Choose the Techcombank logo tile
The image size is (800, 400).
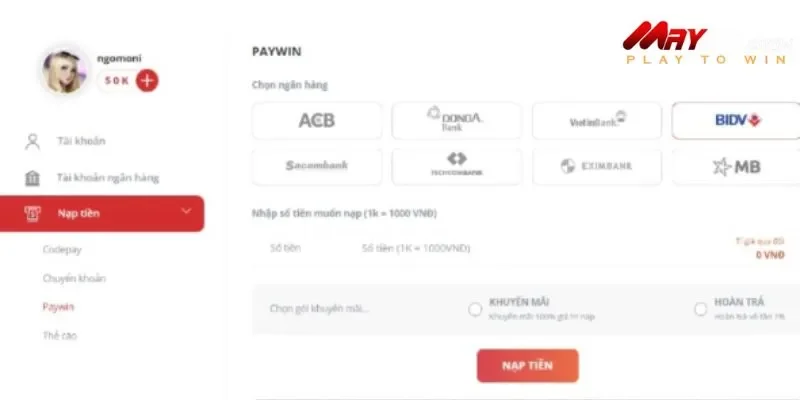[x=456, y=166]
